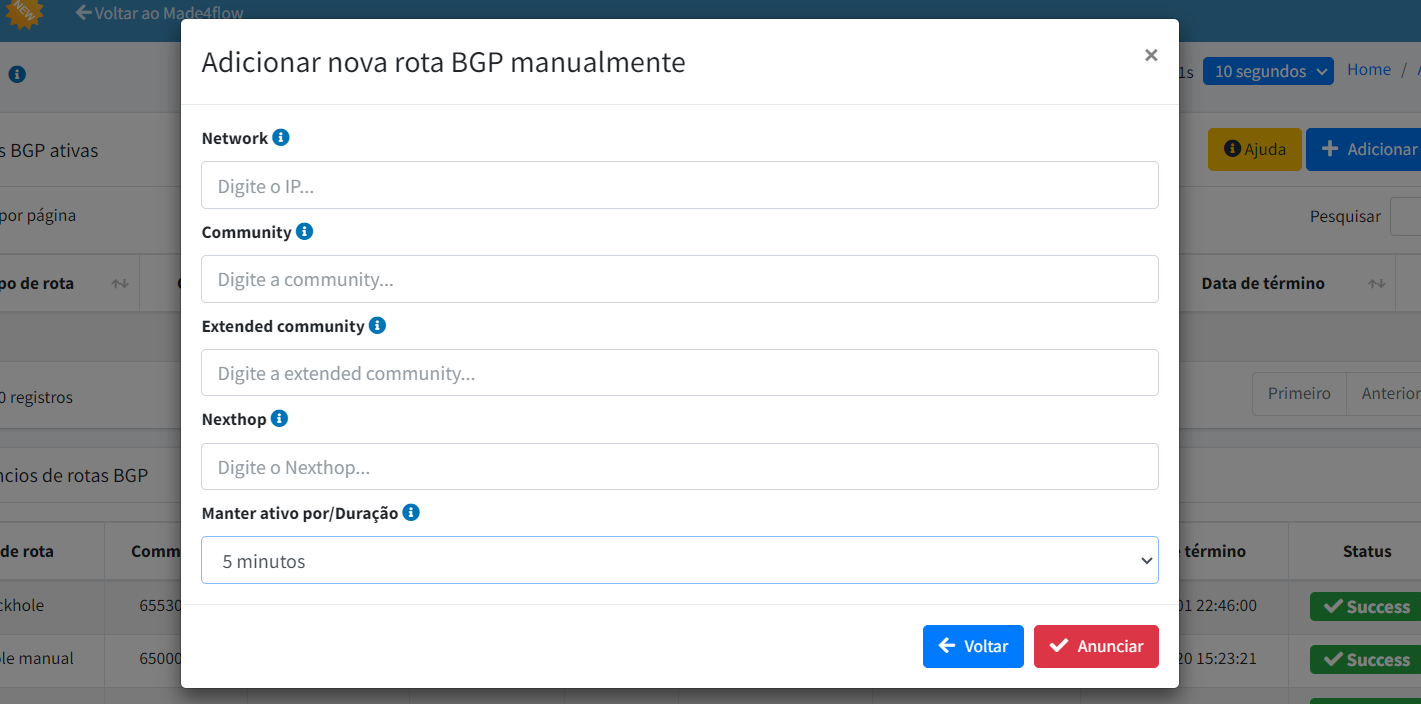
Task: Open the 5 minutos duration dropdown
Action: click(680, 560)
